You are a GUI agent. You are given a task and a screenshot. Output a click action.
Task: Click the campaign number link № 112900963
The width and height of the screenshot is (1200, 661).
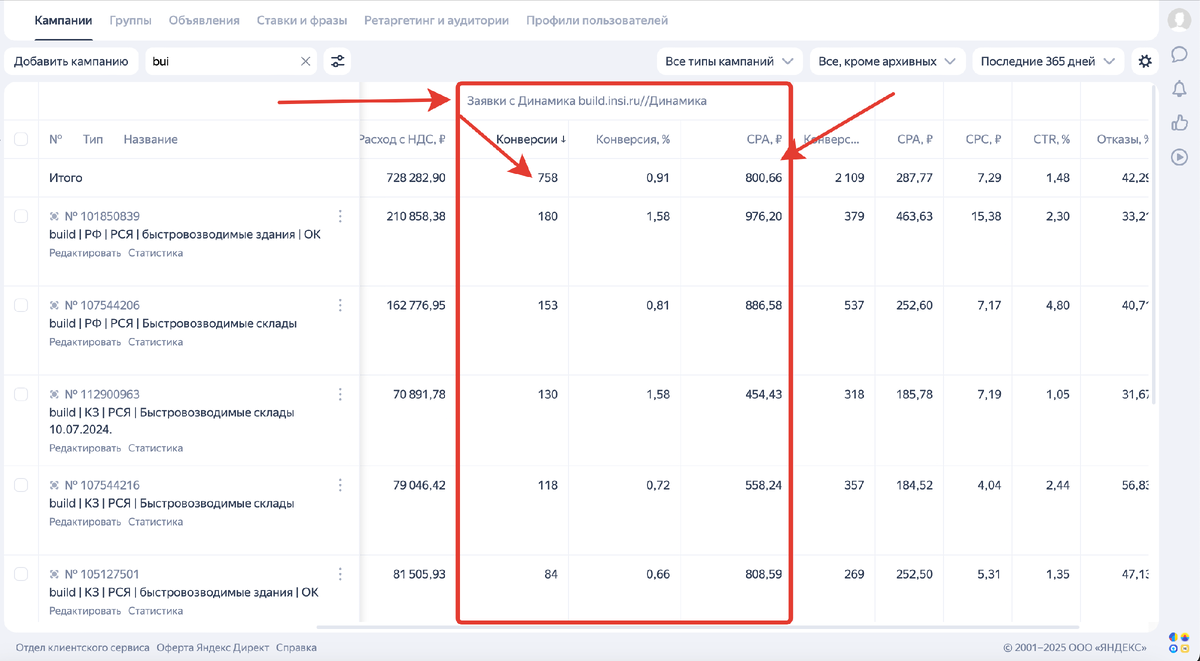click(x=102, y=394)
